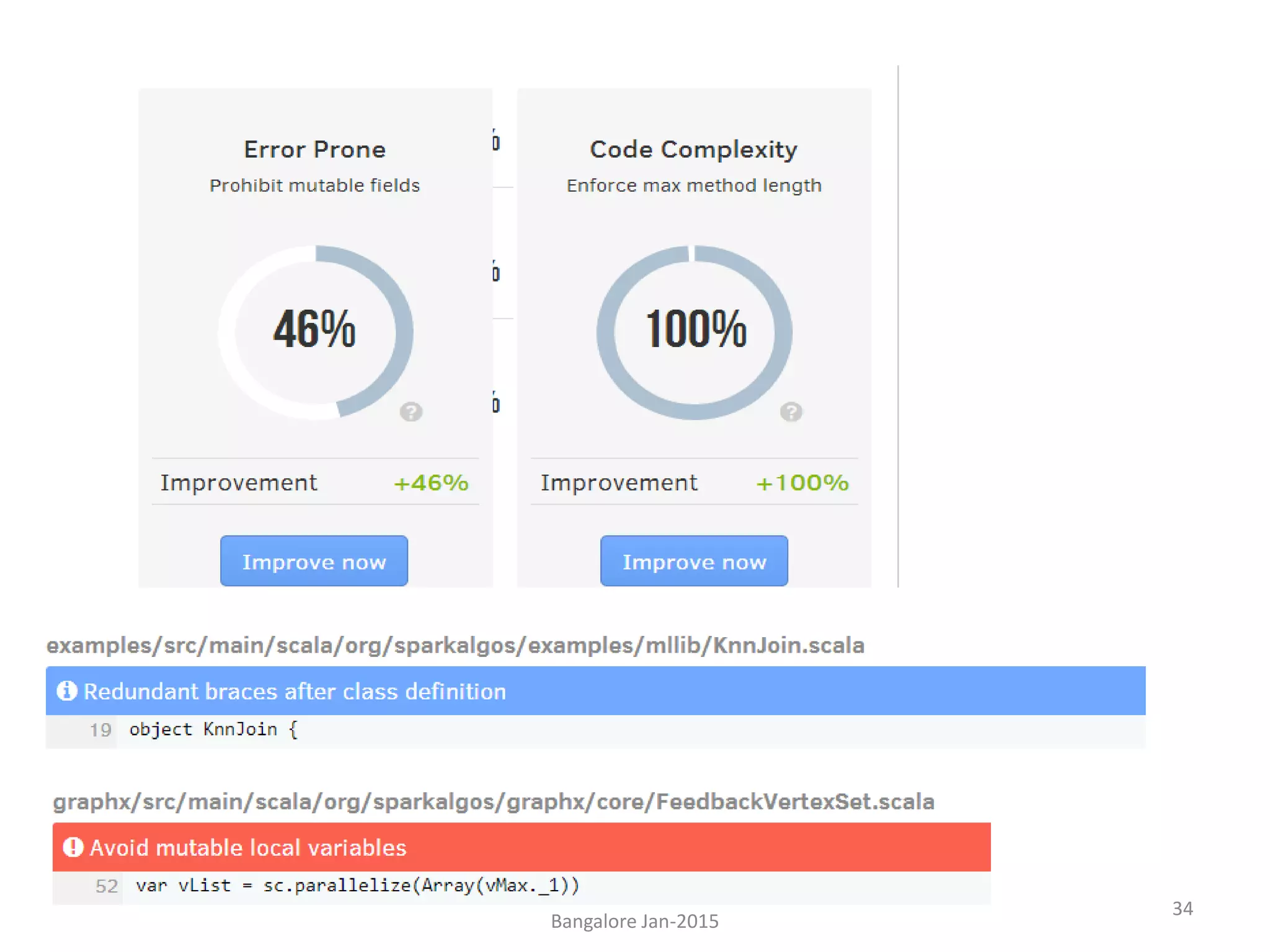Image resolution: width=1270 pixels, height=952 pixels.
Task: Click the Error Prone card title
Action: (x=315, y=149)
